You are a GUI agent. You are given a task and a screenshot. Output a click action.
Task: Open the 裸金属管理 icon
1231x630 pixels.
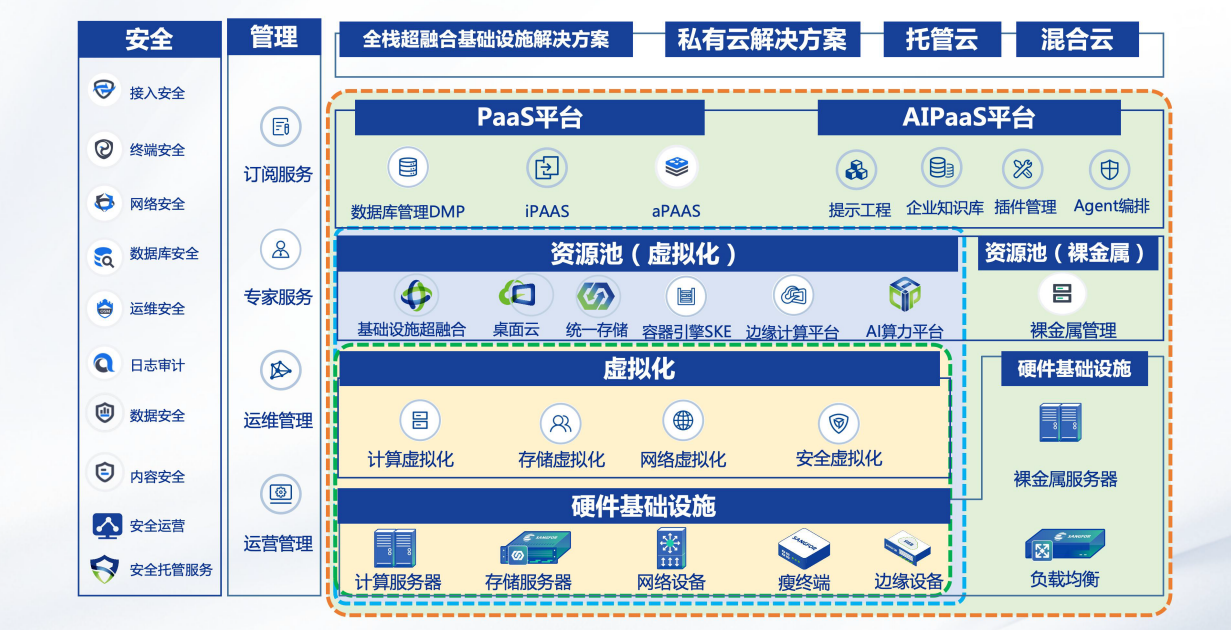(x=1061, y=294)
